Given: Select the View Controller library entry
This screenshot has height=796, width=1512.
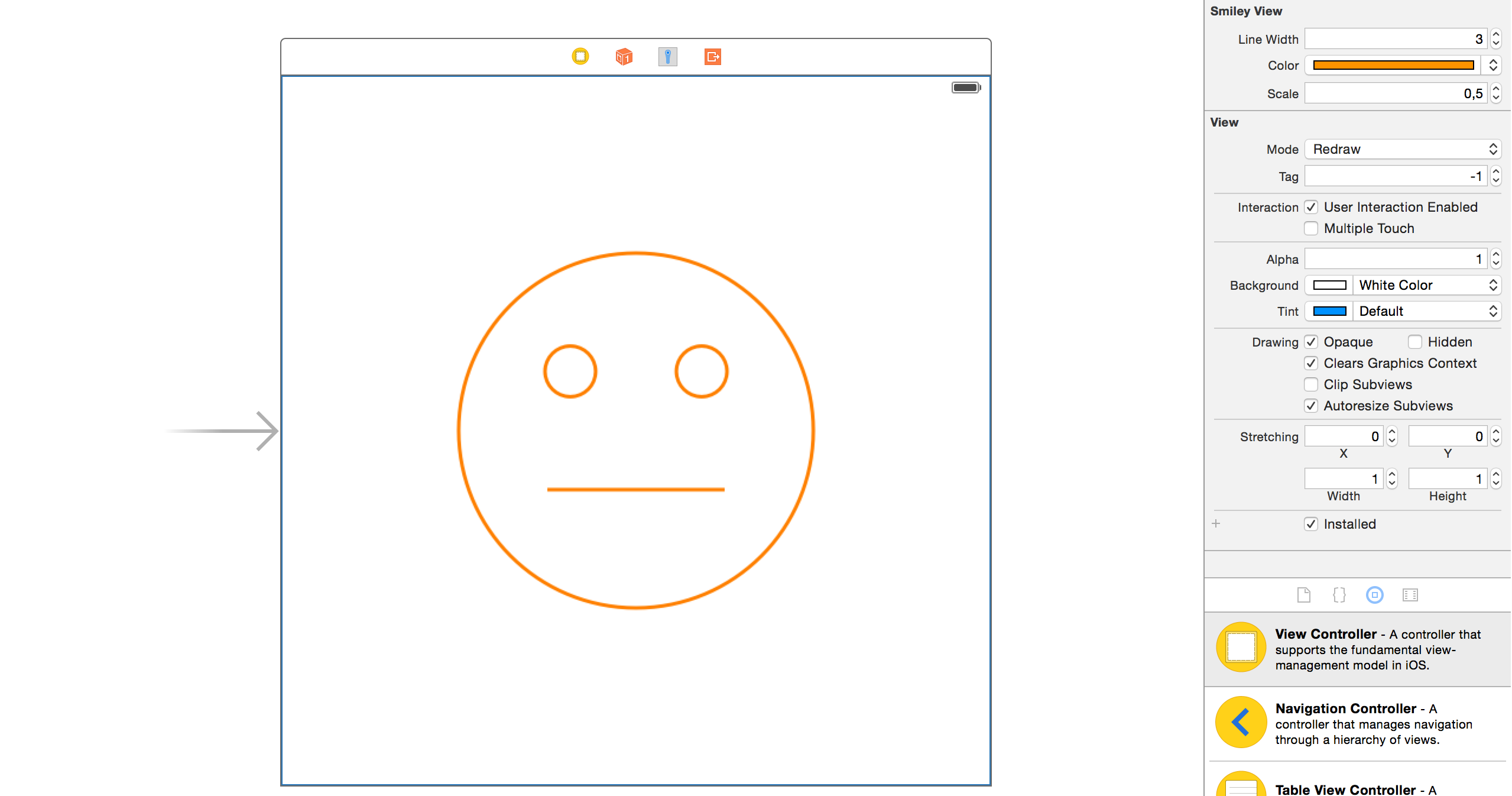Looking at the screenshot, I should click(x=1354, y=649).
